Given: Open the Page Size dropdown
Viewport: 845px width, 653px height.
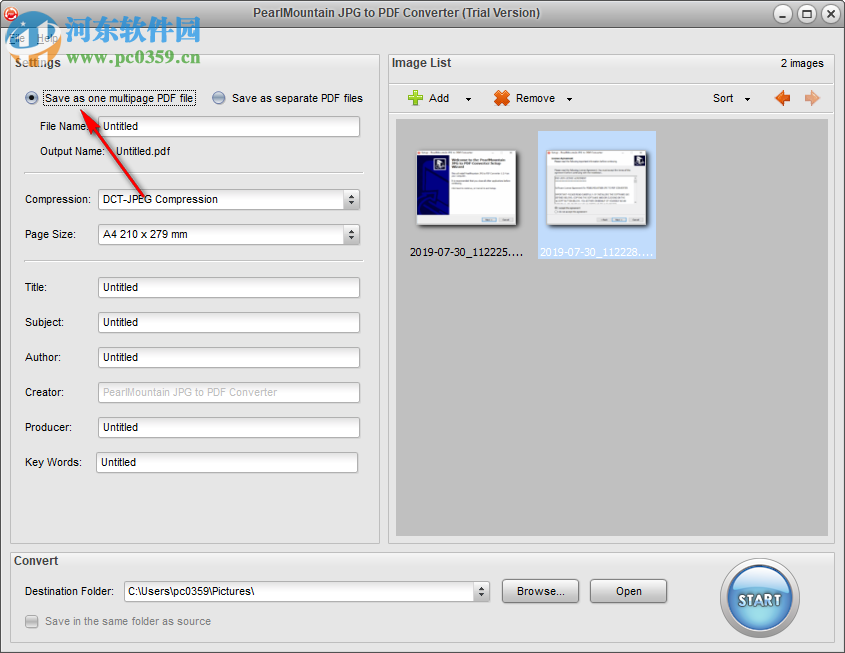Looking at the screenshot, I should tap(351, 234).
